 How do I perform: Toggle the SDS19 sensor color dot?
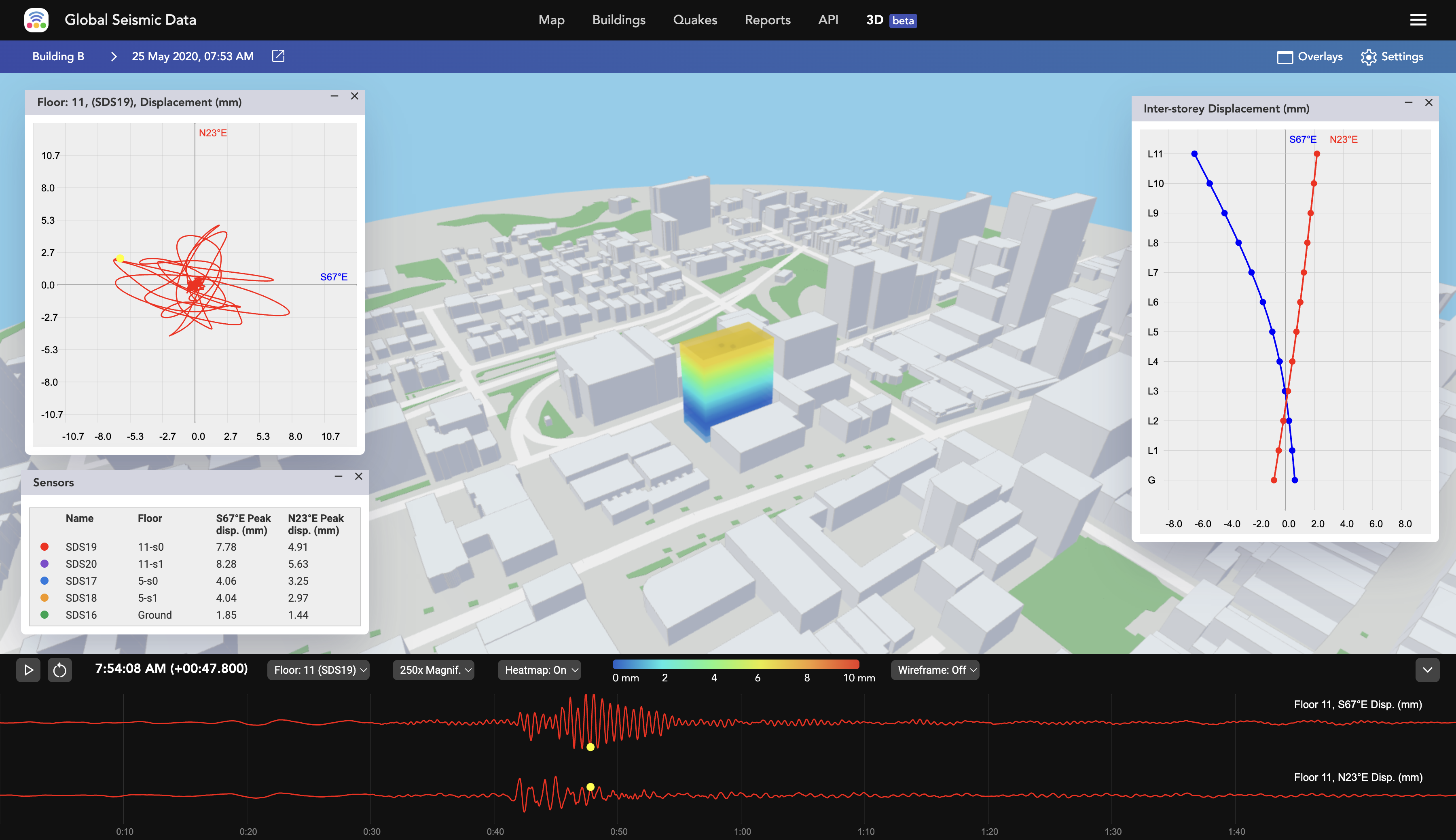tap(45, 546)
